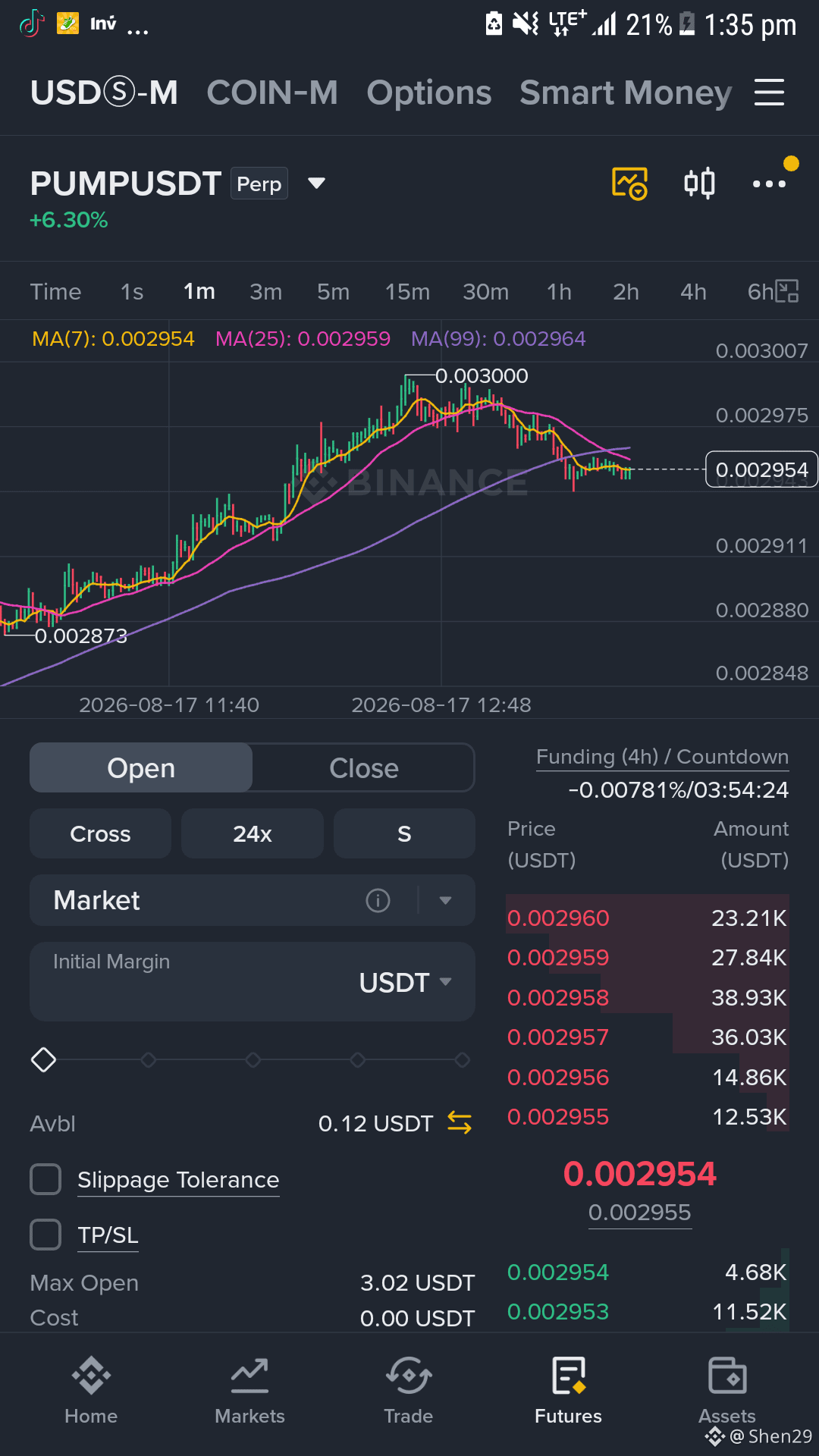Select the 5m chart interval
819x1456 pixels.
click(334, 291)
